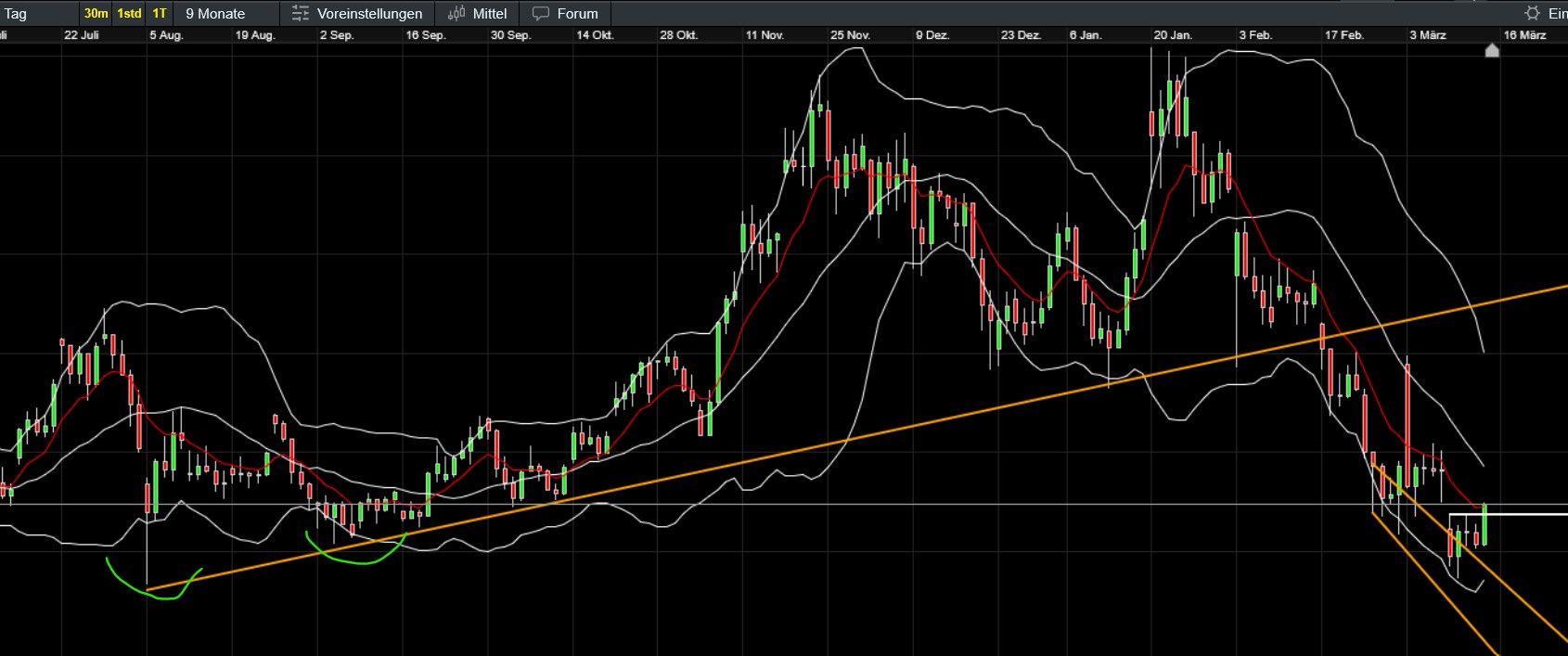Image resolution: width=1568 pixels, height=656 pixels.
Task: Click the 30 Sep. date label
Action: [x=510, y=35]
